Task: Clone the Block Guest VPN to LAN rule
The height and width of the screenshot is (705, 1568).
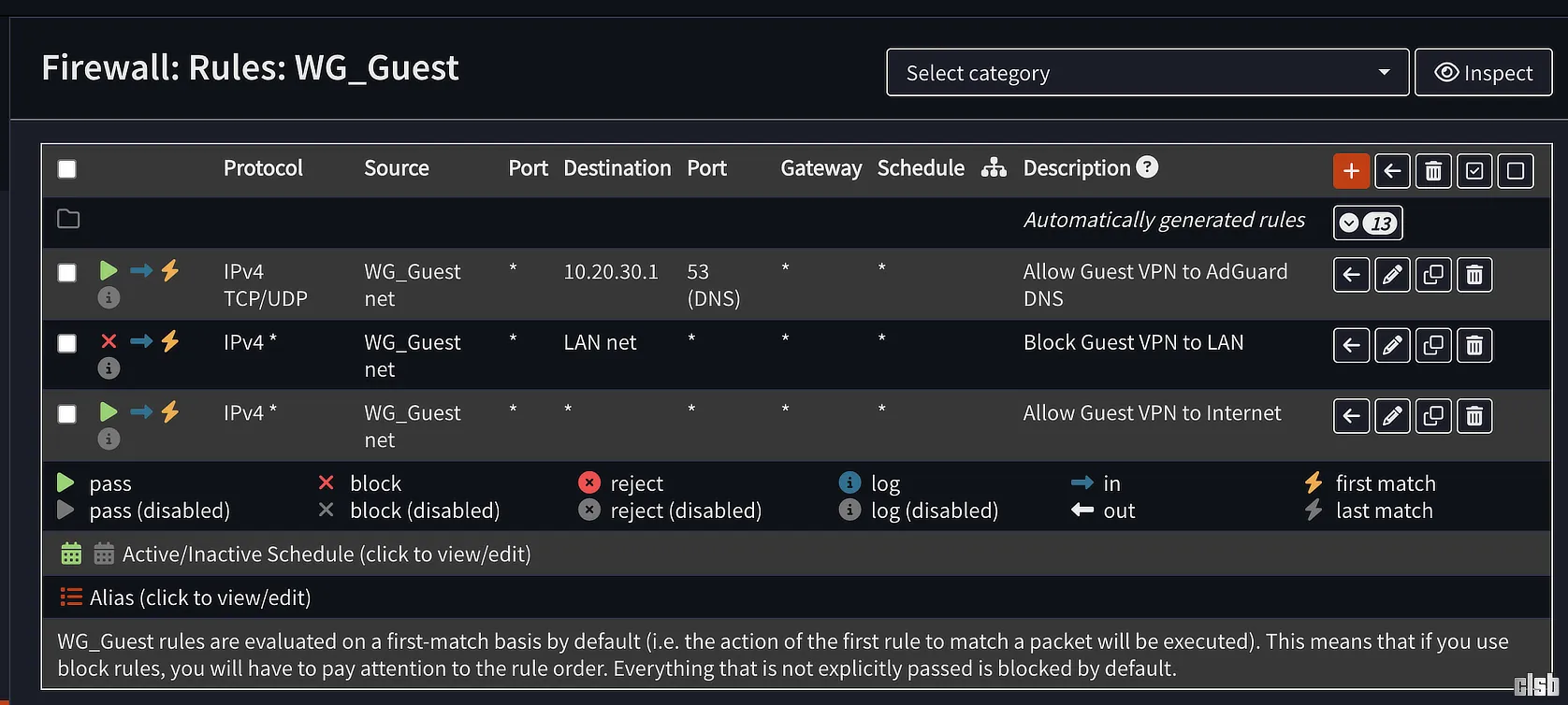Action: (1433, 346)
